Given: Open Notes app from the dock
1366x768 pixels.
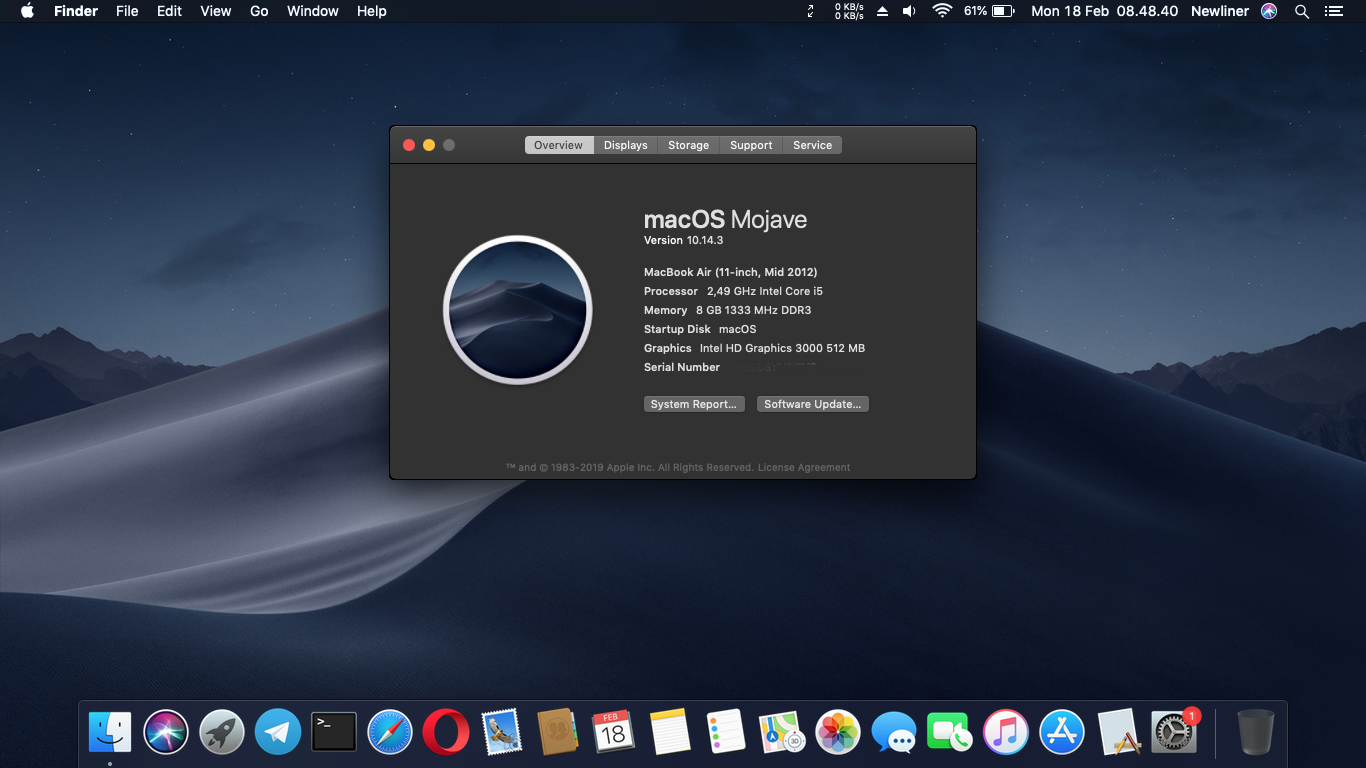Looking at the screenshot, I should (670, 732).
